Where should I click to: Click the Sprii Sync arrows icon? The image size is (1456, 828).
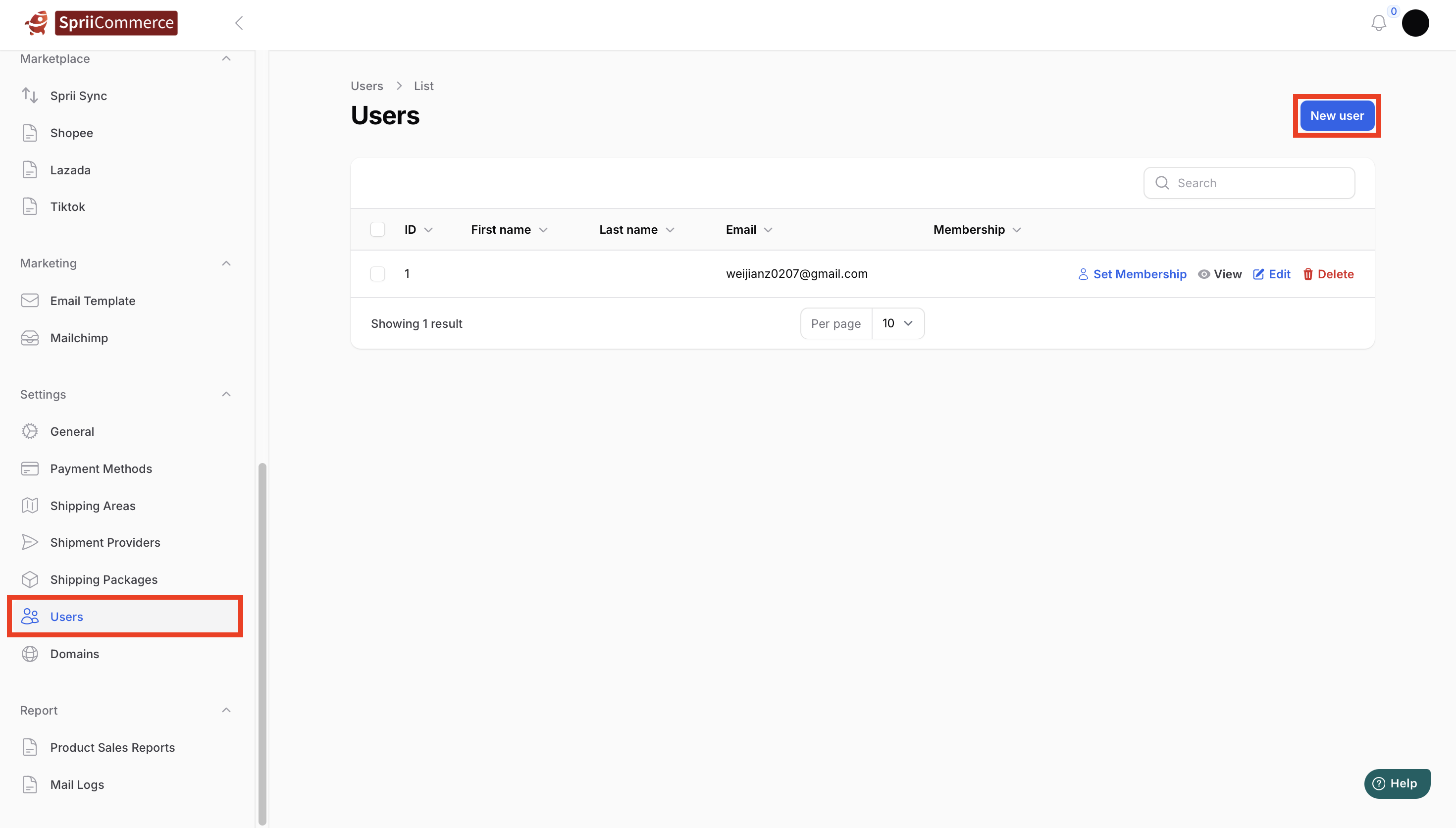pos(30,96)
